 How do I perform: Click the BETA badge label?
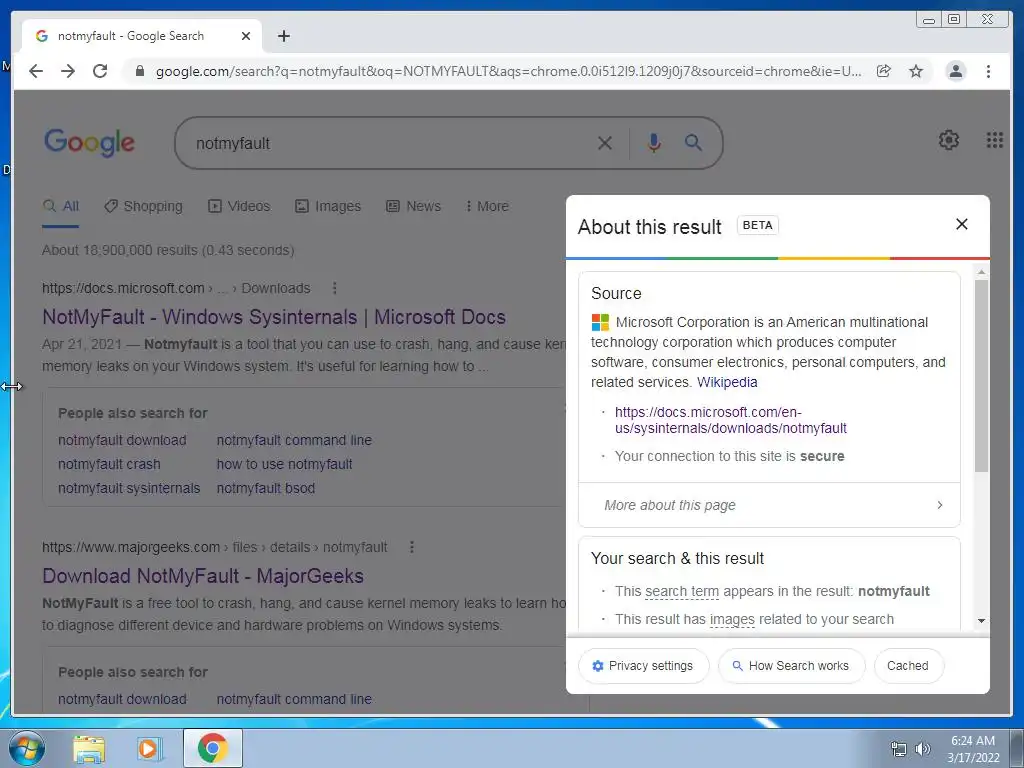pos(758,225)
